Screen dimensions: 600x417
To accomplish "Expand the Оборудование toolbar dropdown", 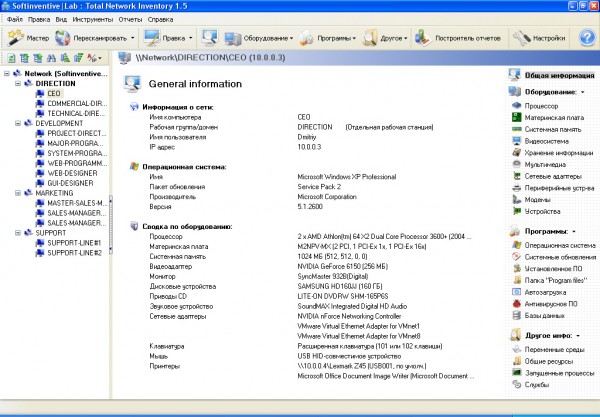I will (293, 38).
